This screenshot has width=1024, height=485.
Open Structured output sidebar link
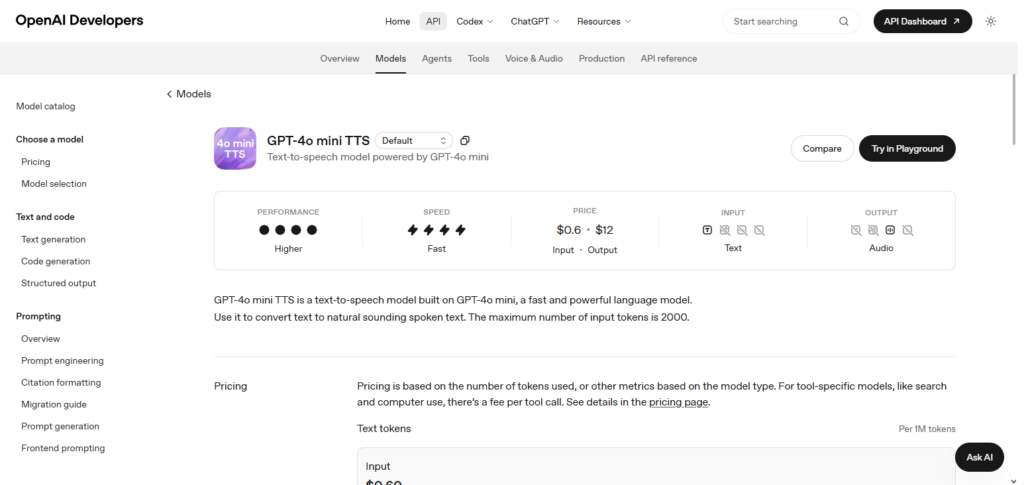(x=59, y=283)
